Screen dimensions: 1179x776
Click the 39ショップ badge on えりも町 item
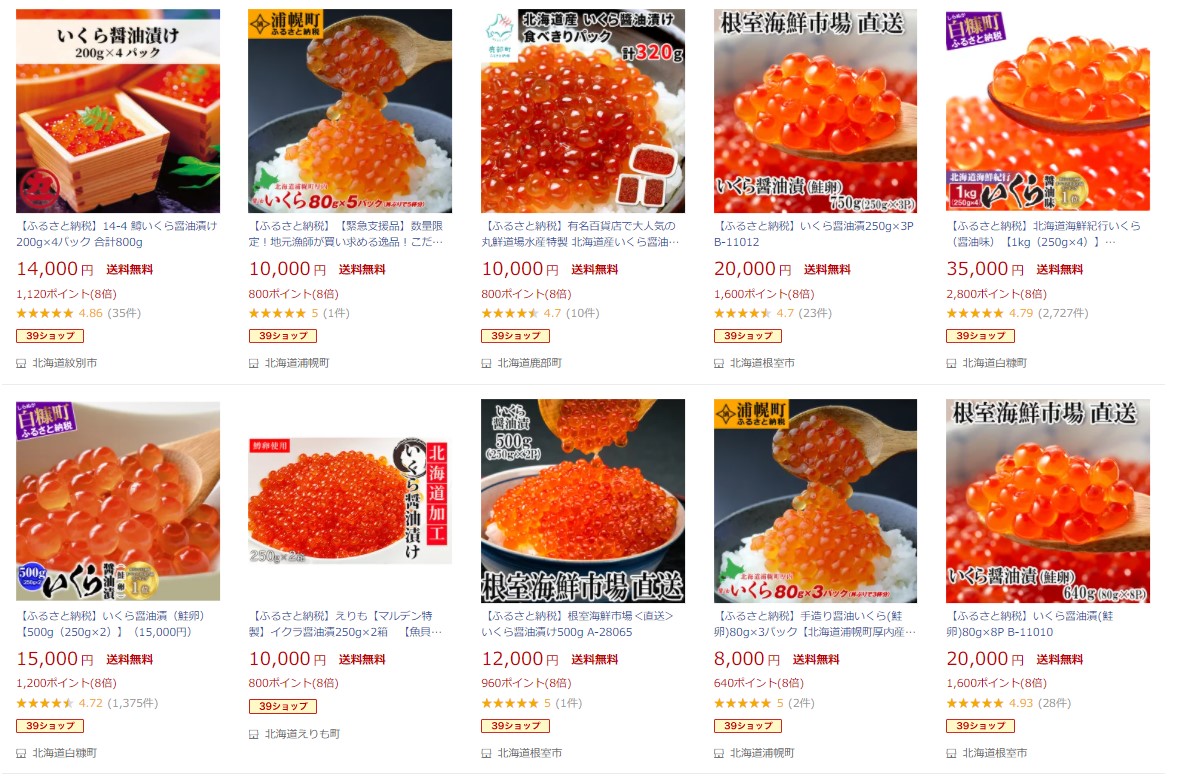(x=282, y=706)
